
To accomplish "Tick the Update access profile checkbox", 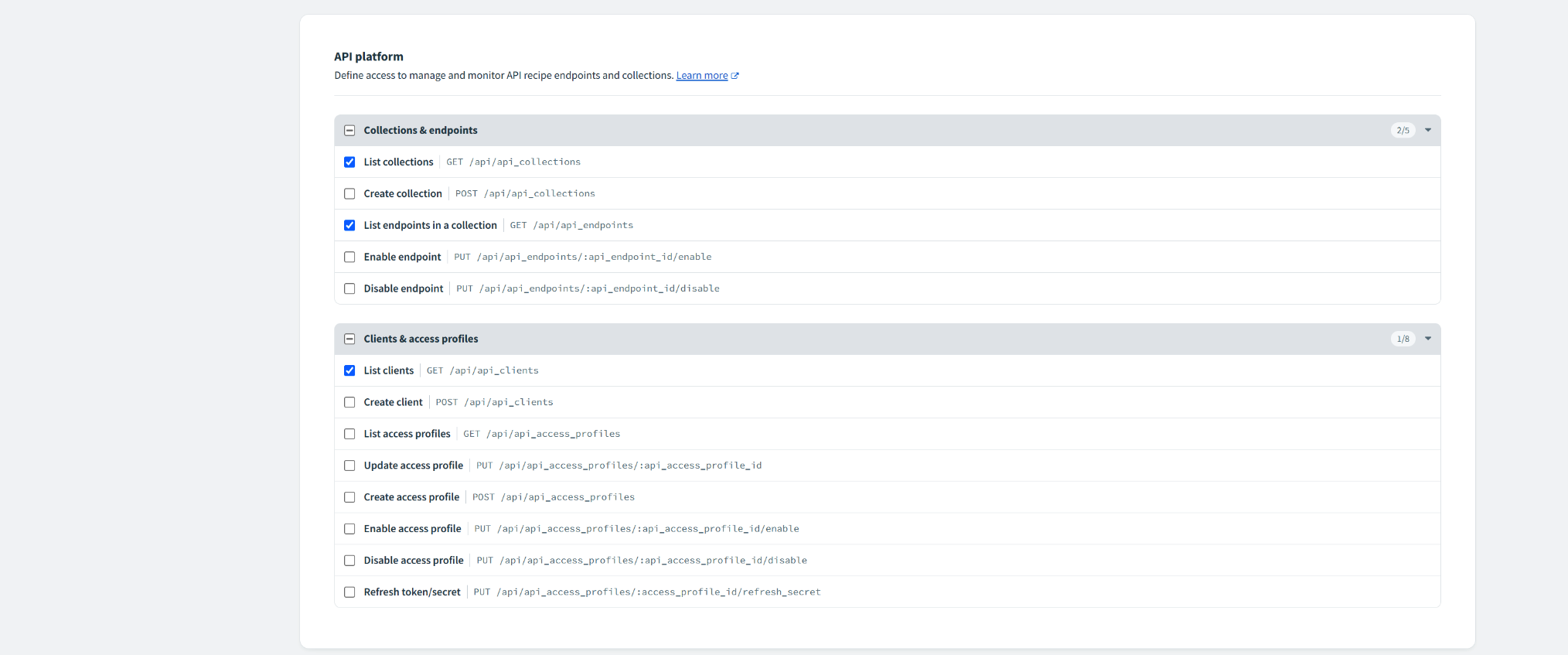I will pyautogui.click(x=349, y=466).
